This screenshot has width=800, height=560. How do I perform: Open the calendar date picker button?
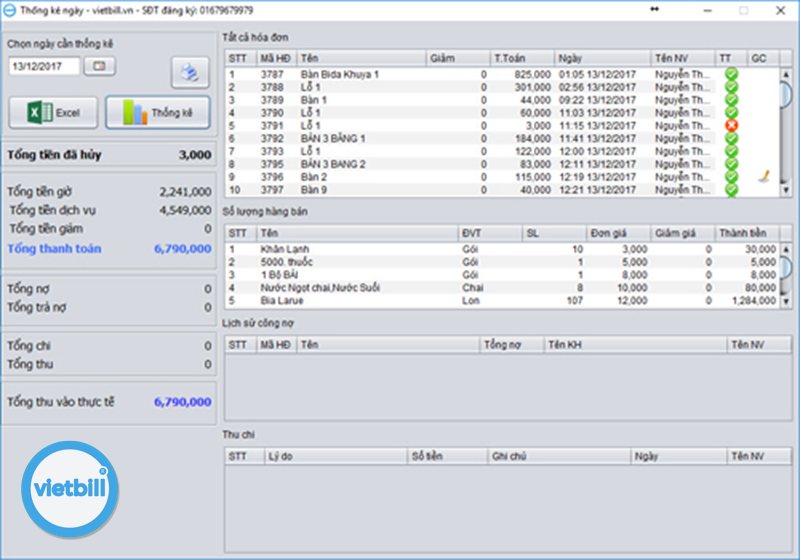point(99,66)
